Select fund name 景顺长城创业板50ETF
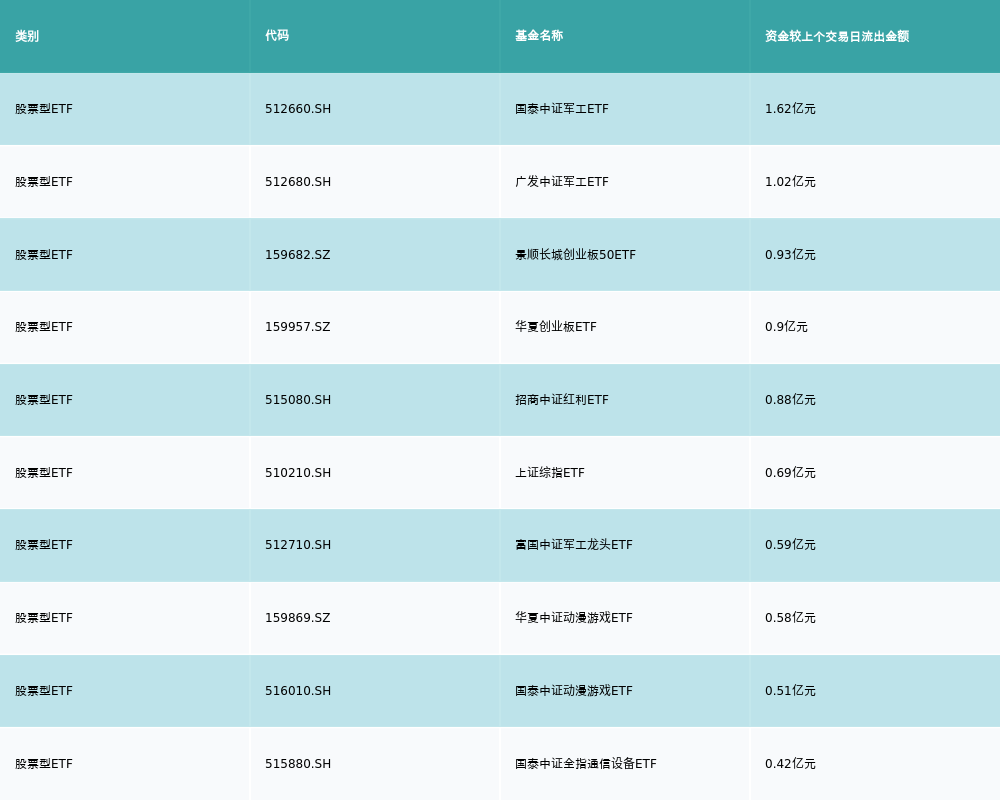Screen dimensions: 1000x800 coord(575,255)
